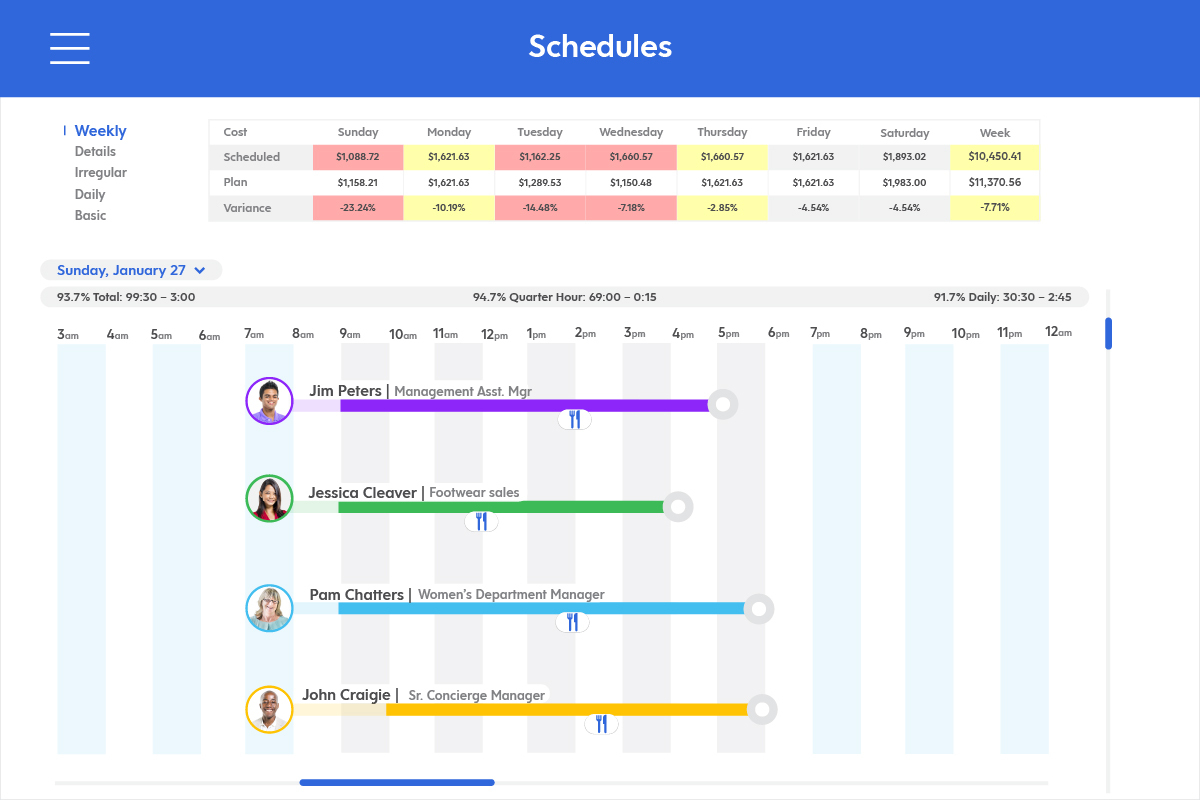The width and height of the screenshot is (1200, 800).
Task: Click John Craigie's meal break icon
Action: click(x=601, y=724)
